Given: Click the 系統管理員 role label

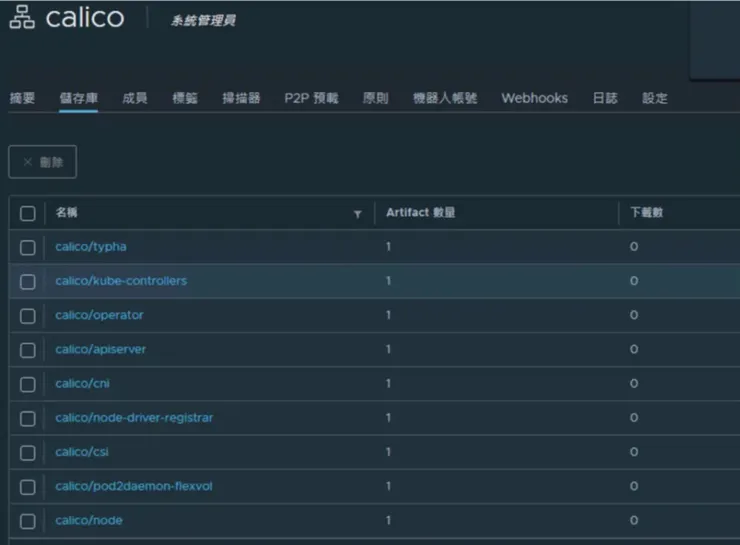Looking at the screenshot, I should (203, 20).
